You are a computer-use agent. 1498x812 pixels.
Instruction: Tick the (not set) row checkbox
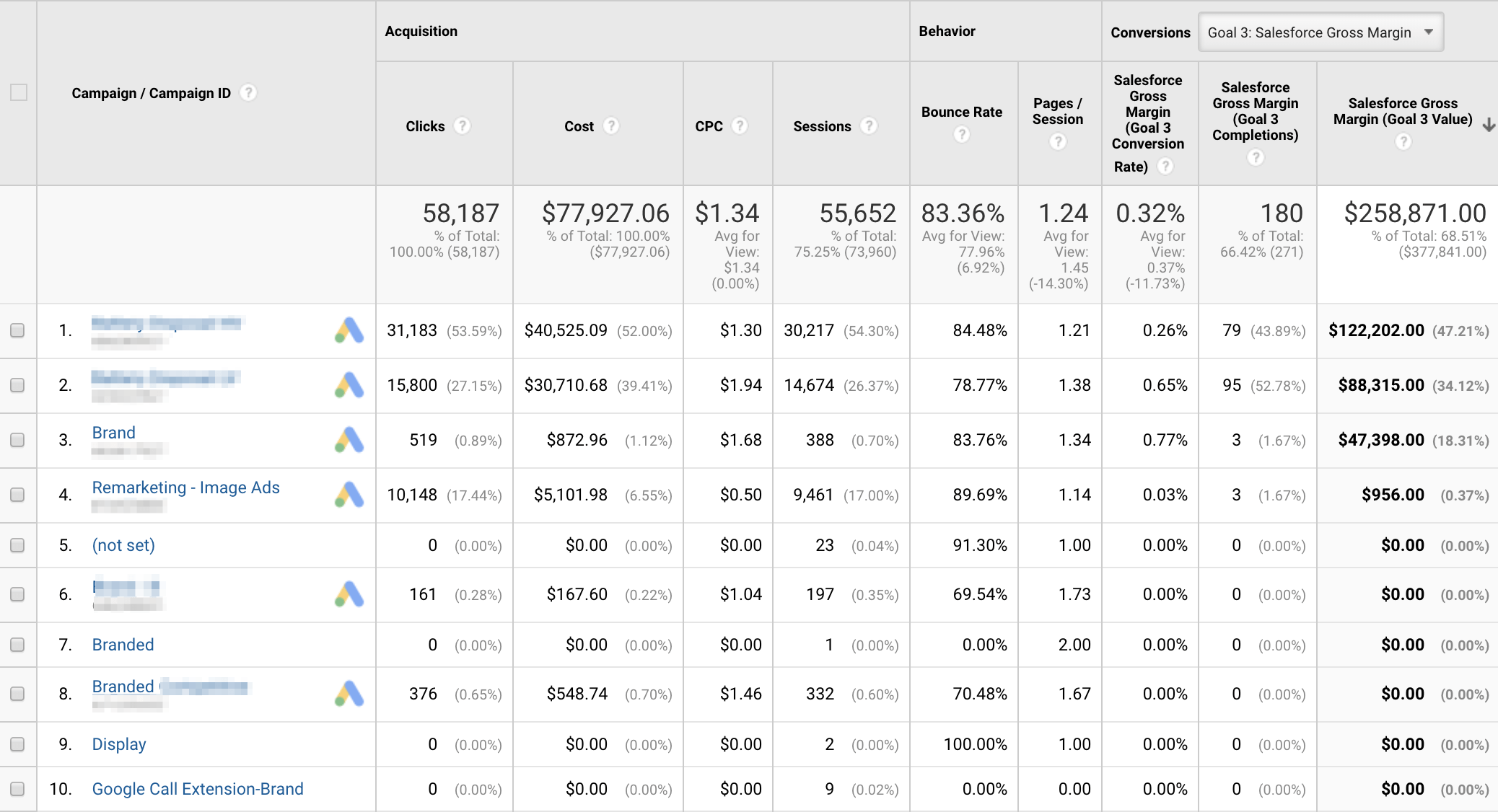[17, 545]
